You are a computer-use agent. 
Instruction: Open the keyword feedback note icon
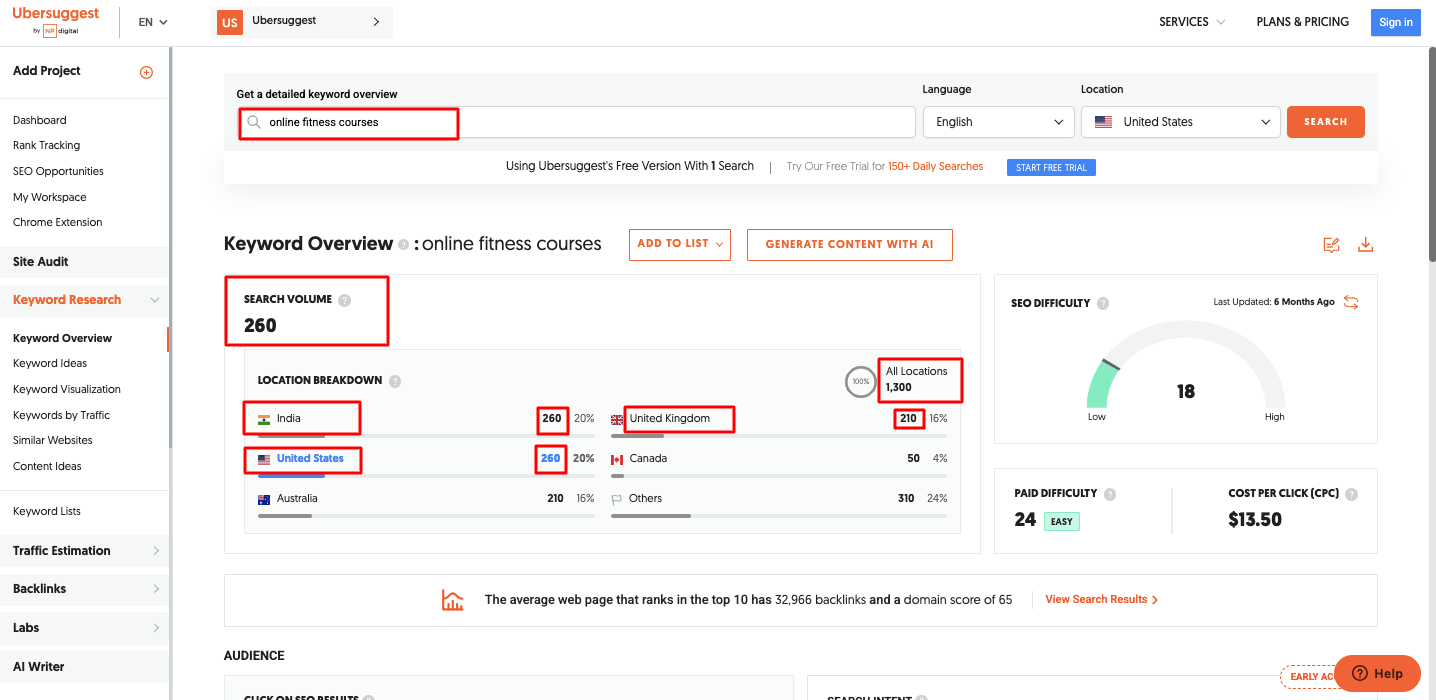click(x=1331, y=245)
